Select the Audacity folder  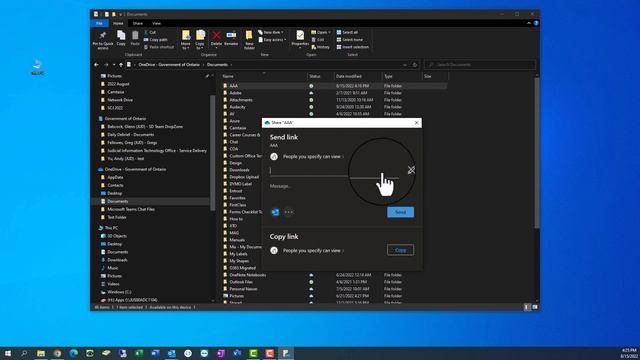[237, 107]
